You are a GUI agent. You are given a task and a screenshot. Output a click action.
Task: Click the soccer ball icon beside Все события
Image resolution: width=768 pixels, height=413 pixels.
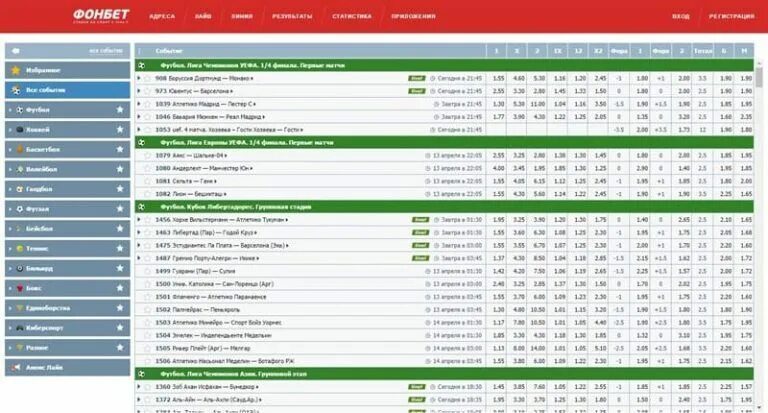pyautogui.click(x=16, y=90)
